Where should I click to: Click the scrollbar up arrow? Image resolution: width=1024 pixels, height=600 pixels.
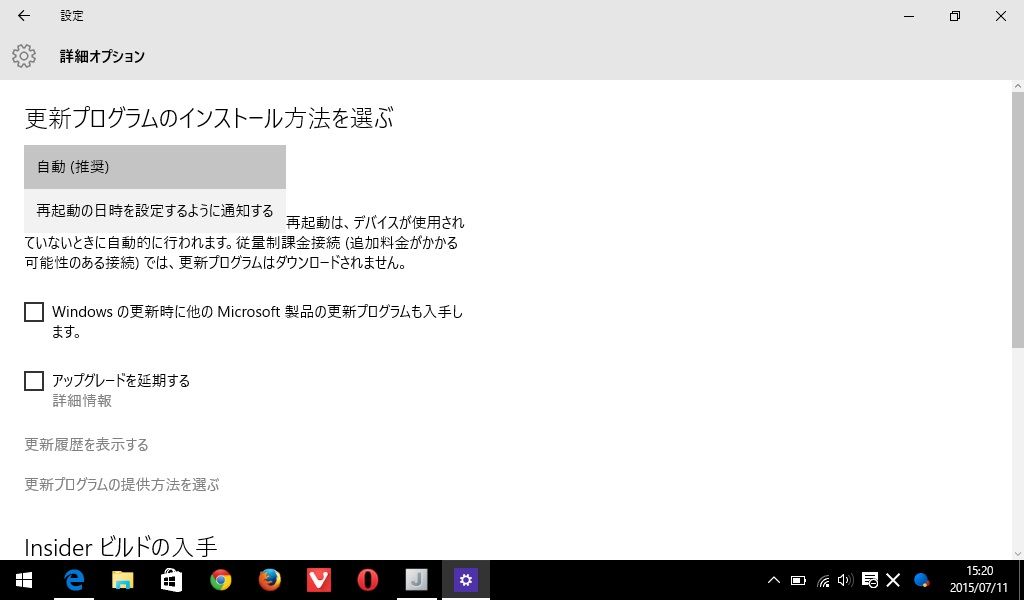point(1017,86)
